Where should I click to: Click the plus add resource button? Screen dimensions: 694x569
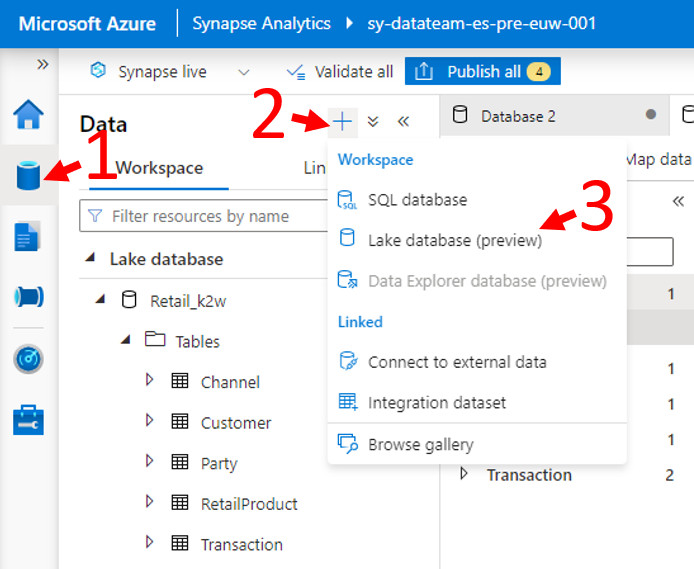point(342,121)
